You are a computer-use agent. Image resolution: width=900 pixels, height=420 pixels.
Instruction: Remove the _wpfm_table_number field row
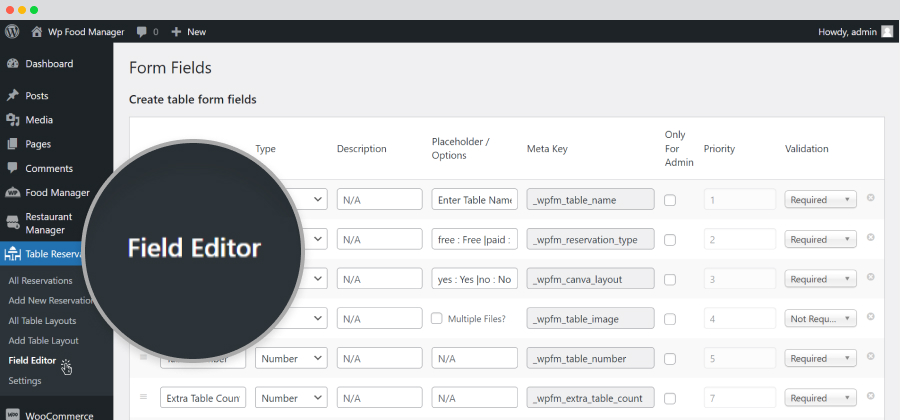871,356
